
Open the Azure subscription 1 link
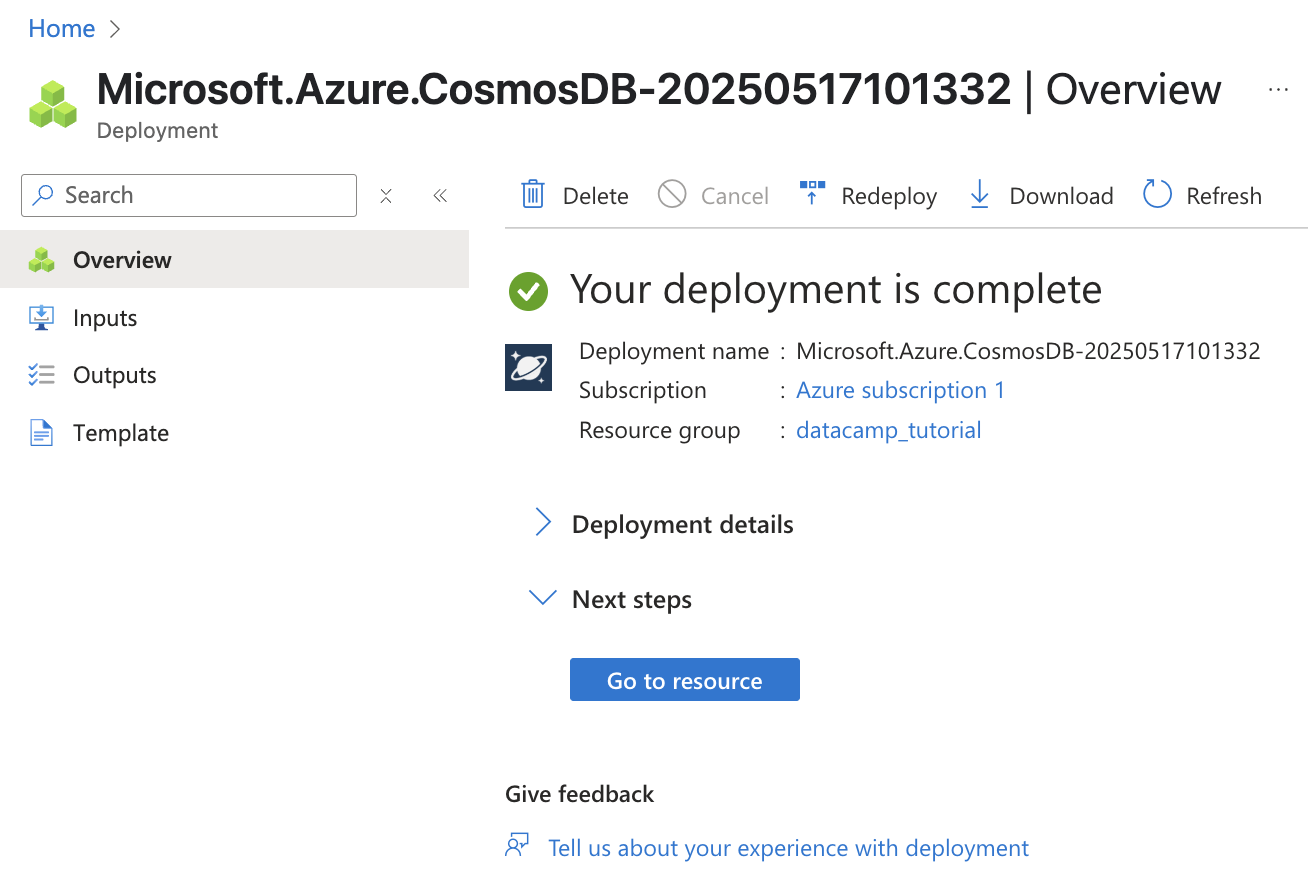[900, 390]
